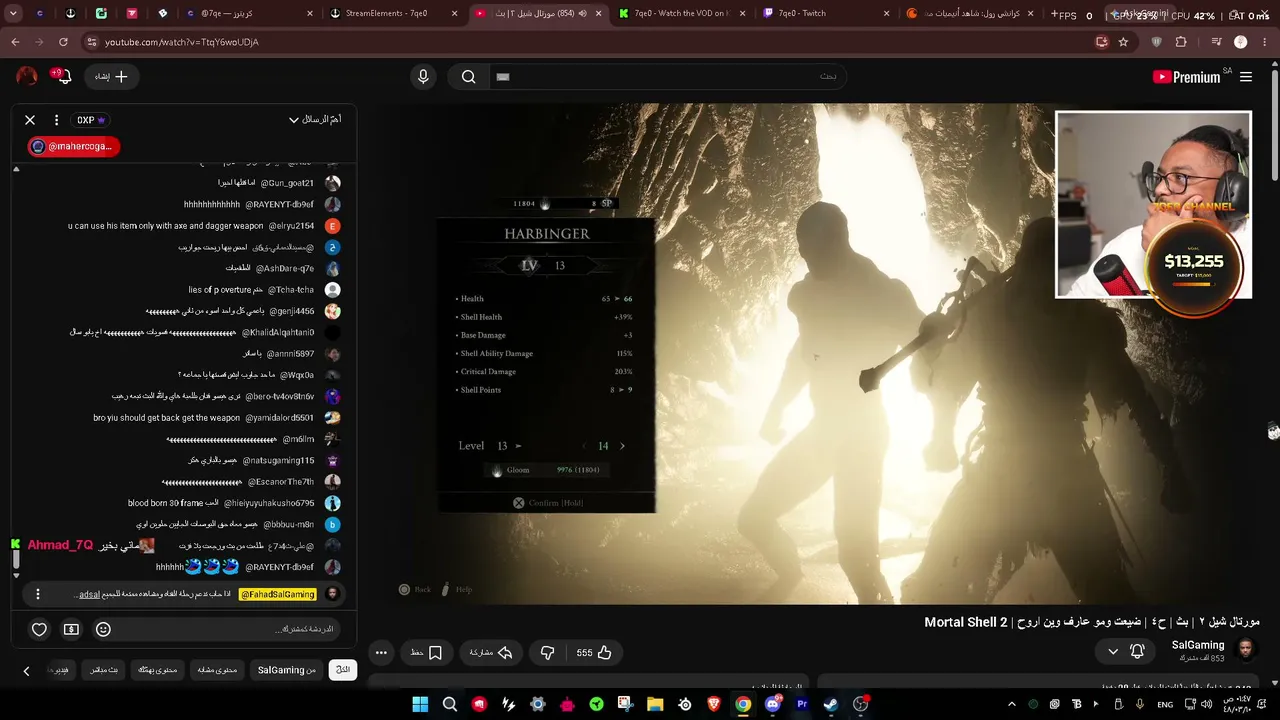Click the chat scroll-up arrow
Viewport: 1280px width, 720px height.
(16, 169)
